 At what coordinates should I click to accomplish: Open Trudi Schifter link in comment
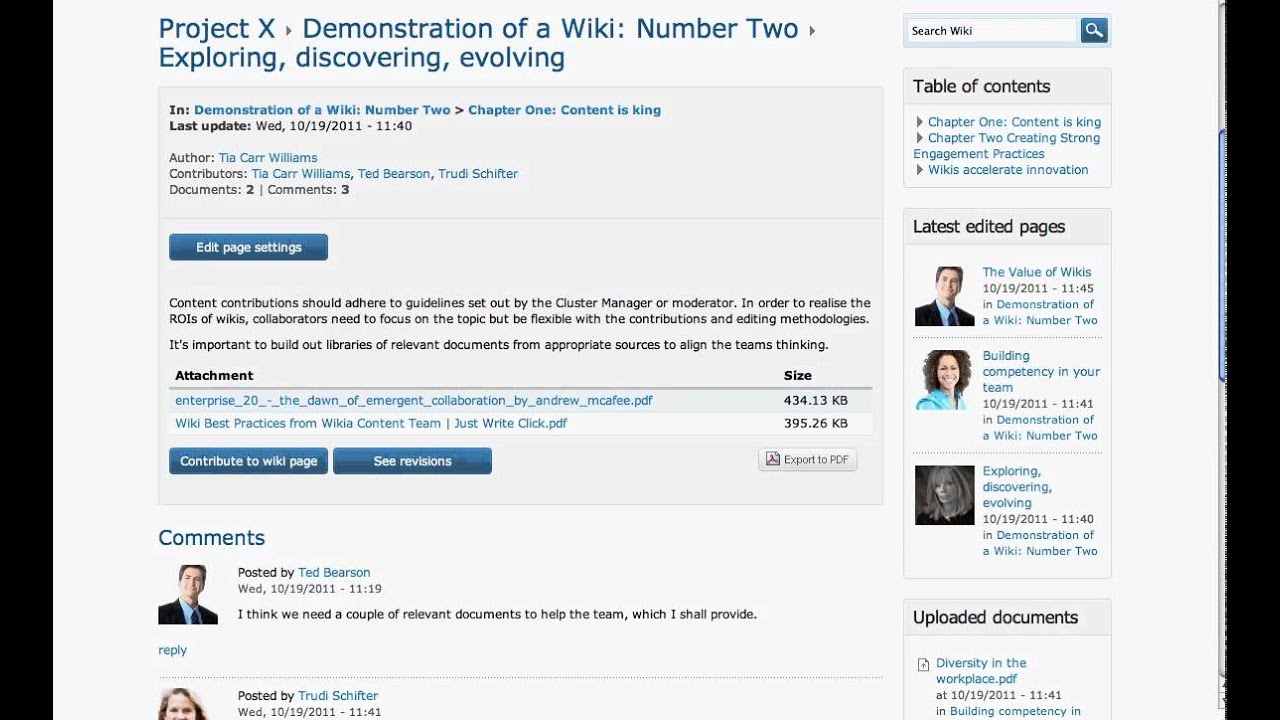338,696
